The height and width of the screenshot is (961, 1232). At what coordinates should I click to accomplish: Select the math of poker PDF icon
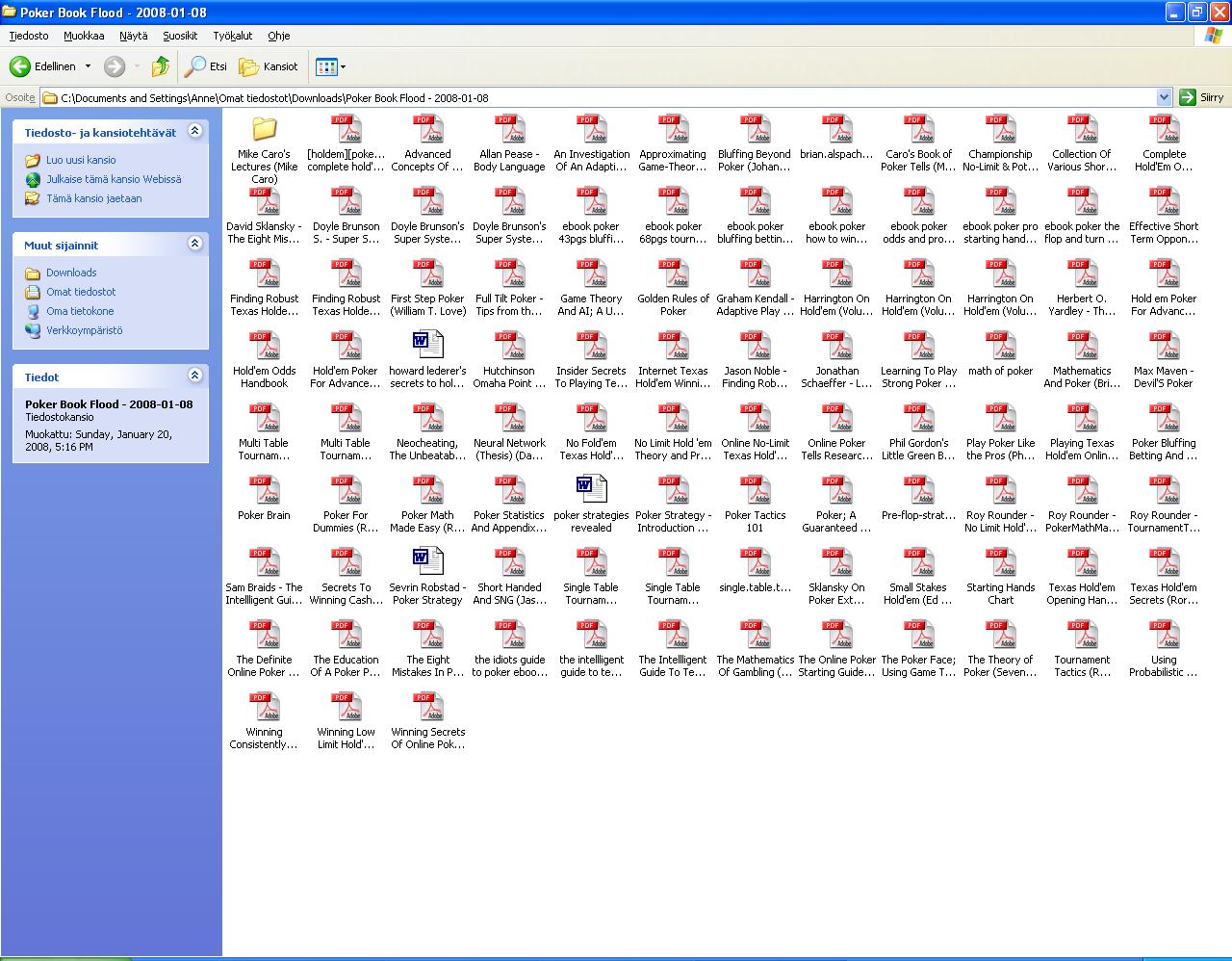tap(1000, 346)
